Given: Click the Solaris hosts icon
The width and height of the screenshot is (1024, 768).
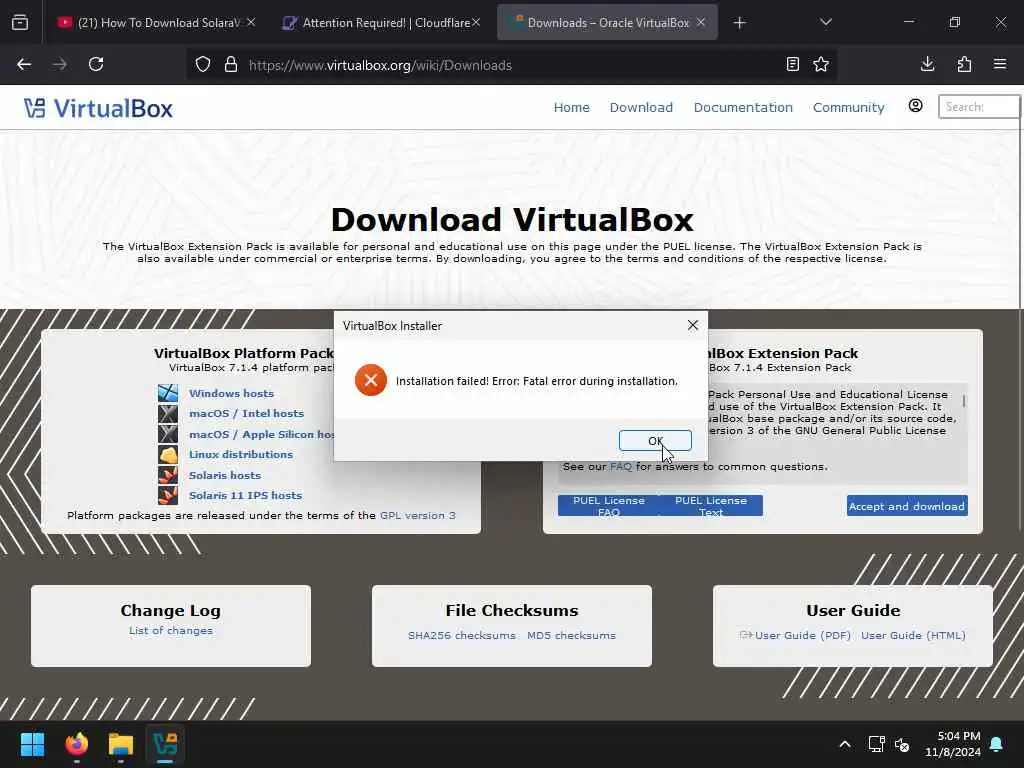Looking at the screenshot, I should 168,475.
